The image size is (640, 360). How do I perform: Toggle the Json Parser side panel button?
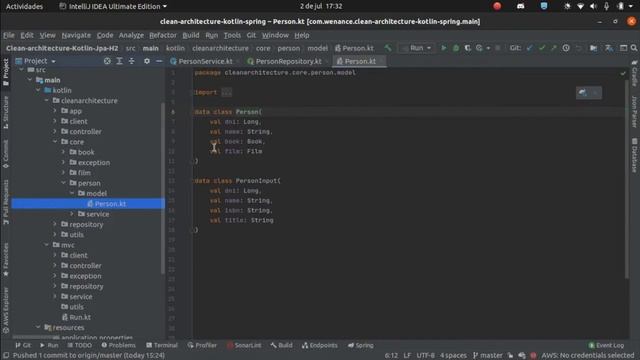(x=634, y=112)
